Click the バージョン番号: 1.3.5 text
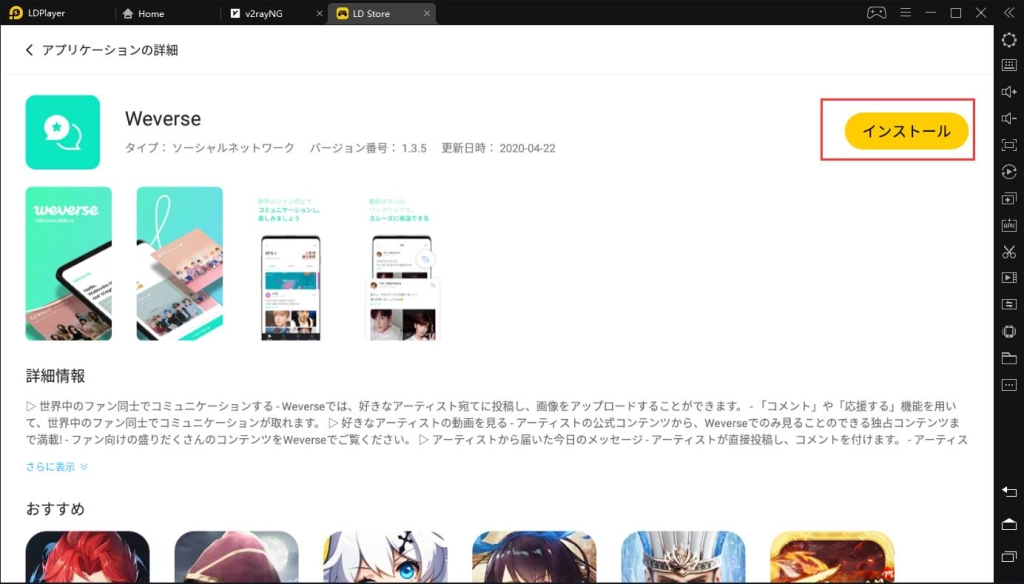Image resolution: width=1024 pixels, height=584 pixels. tap(368, 148)
